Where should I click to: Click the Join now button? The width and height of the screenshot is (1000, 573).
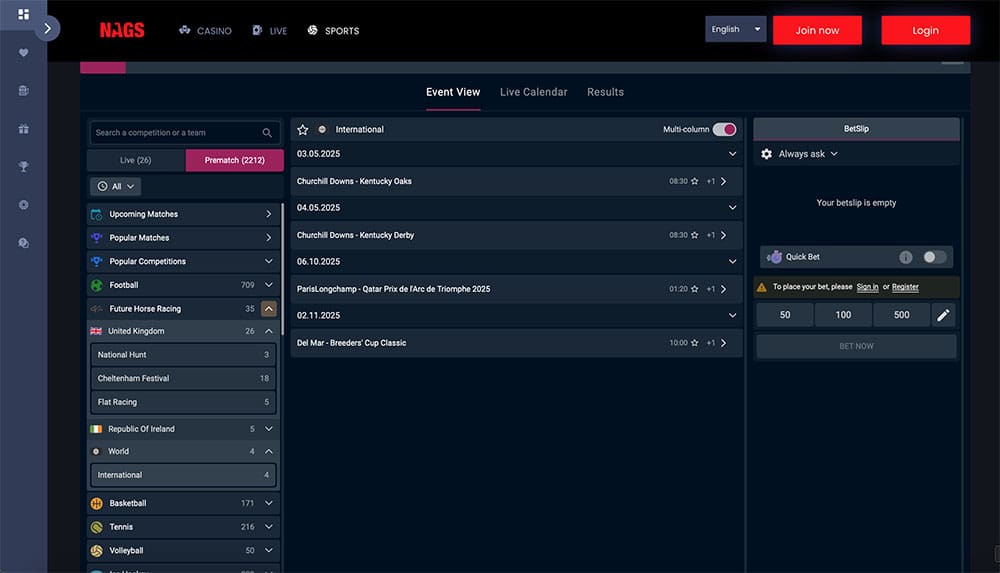pyautogui.click(x=817, y=30)
